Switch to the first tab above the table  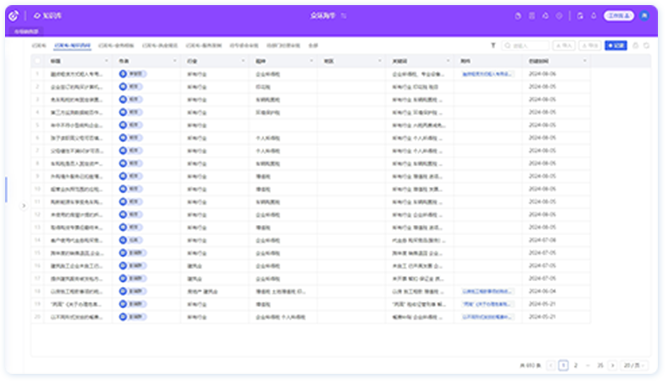pyautogui.click(x=39, y=45)
